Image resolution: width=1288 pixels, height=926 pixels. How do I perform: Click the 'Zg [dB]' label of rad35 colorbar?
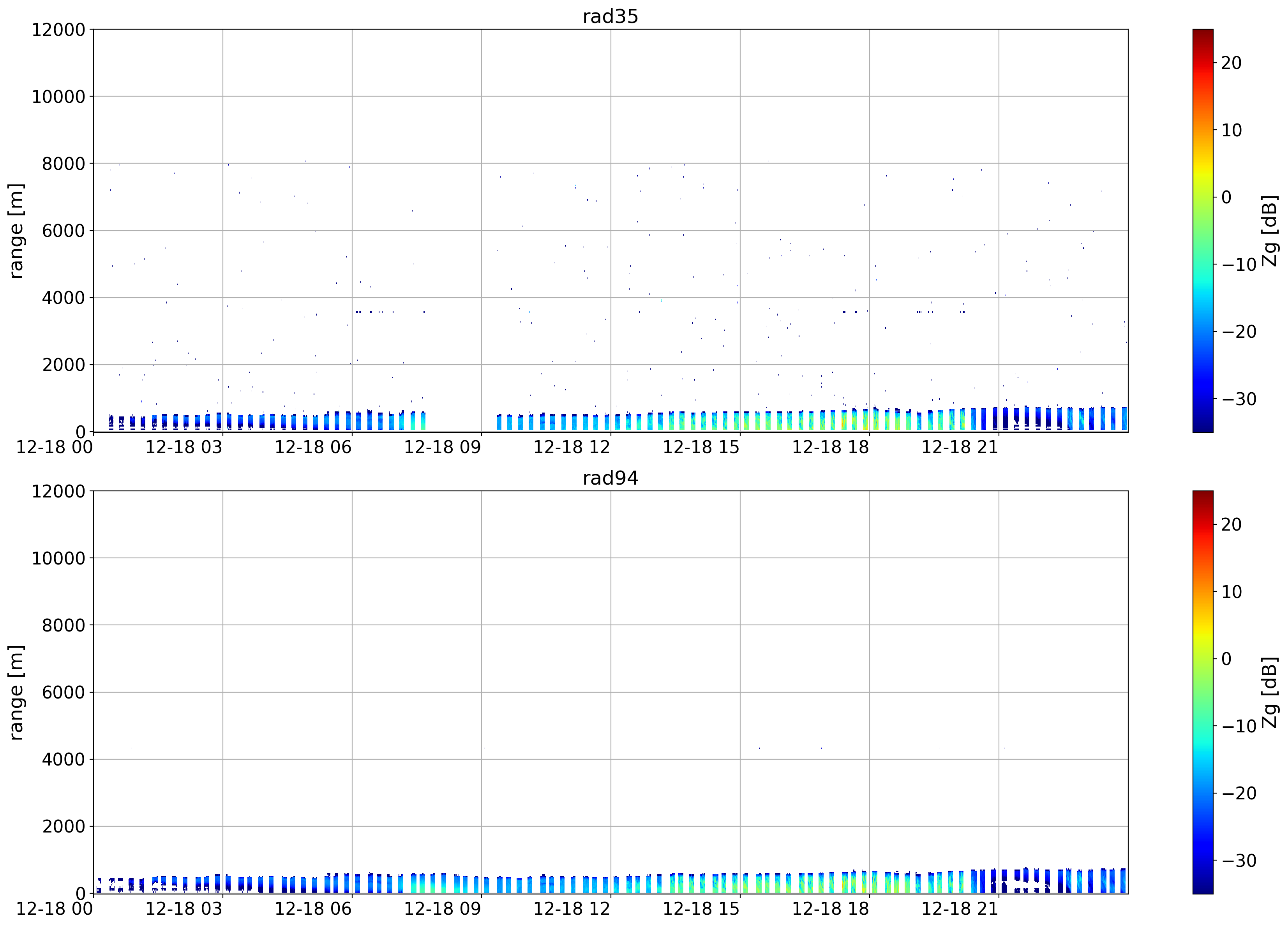pos(1269,231)
